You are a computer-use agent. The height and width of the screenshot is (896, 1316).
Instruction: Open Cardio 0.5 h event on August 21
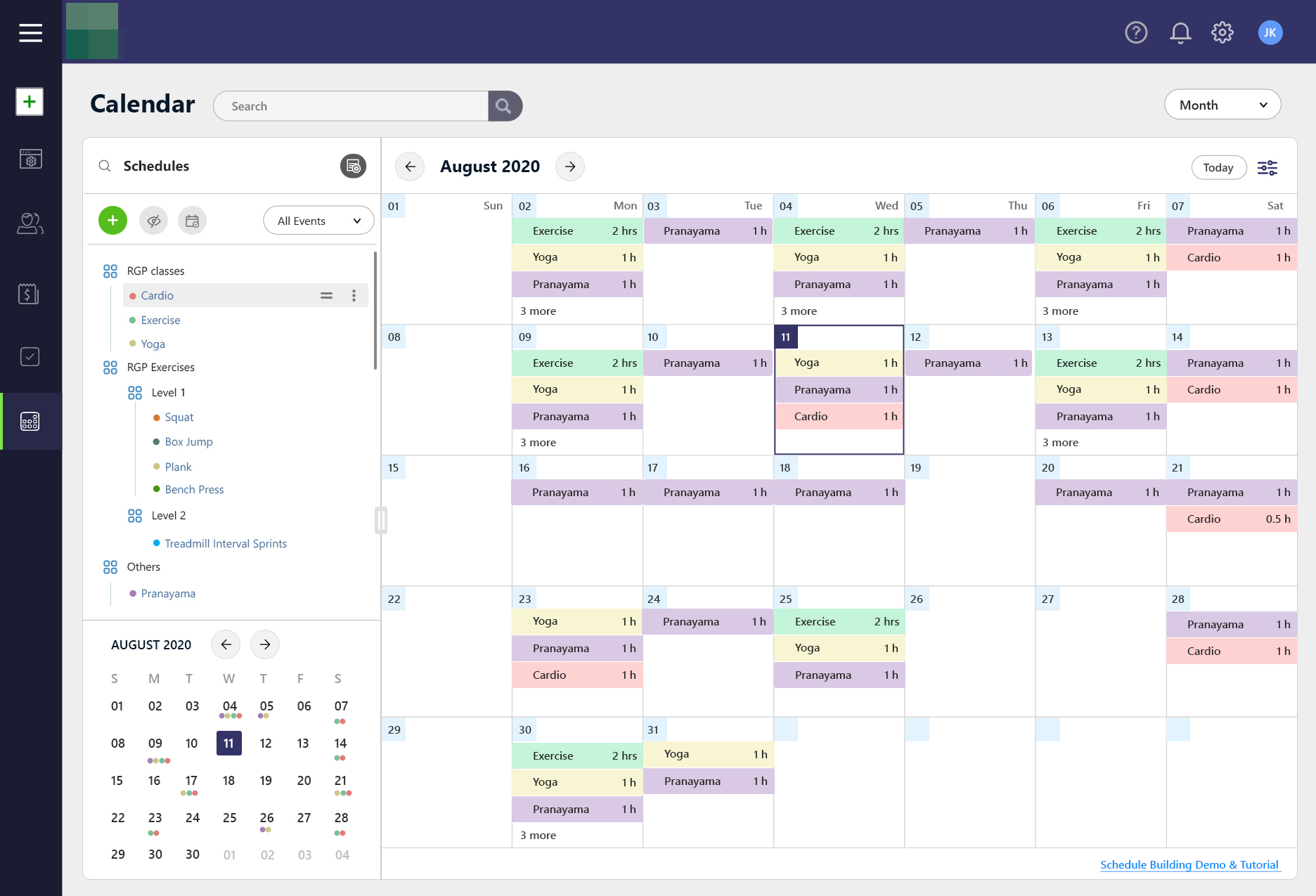pos(1232,519)
